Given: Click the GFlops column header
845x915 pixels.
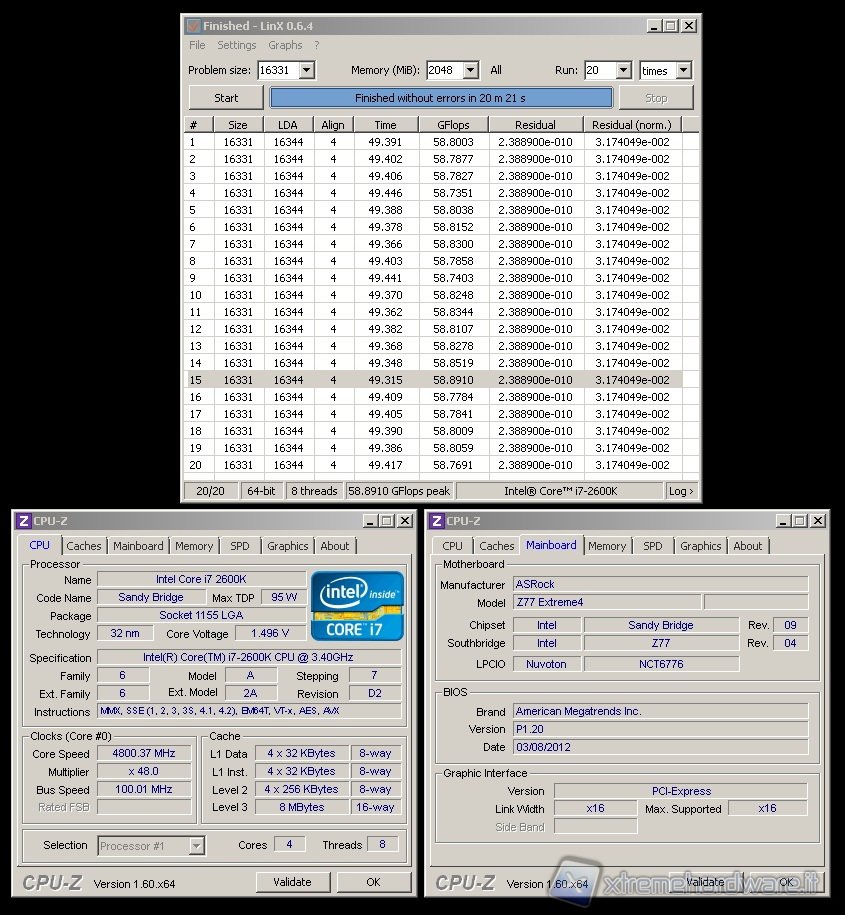Looking at the screenshot, I should click(x=452, y=125).
